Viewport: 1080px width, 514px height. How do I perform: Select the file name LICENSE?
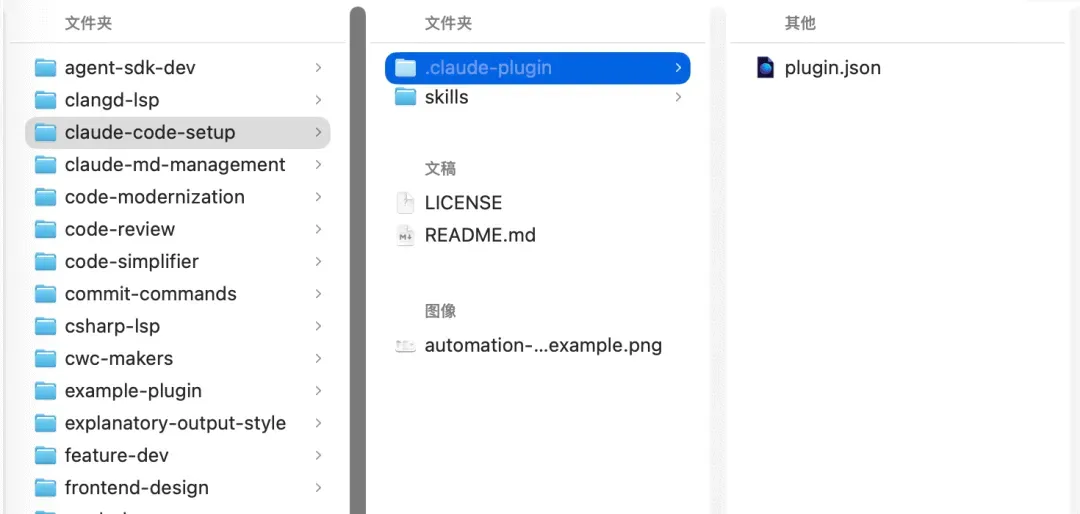(464, 203)
